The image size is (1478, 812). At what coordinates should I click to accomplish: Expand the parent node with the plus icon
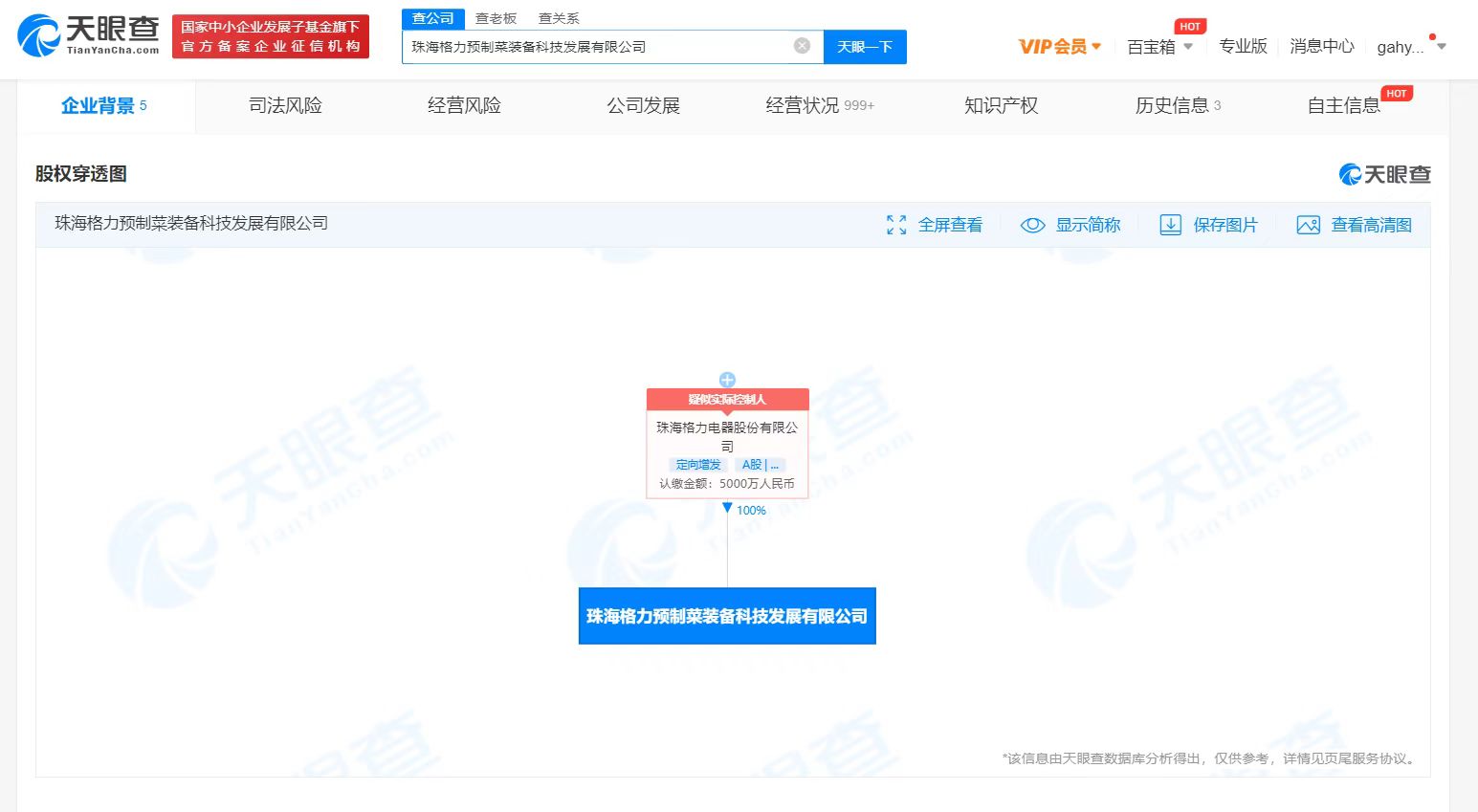click(727, 380)
